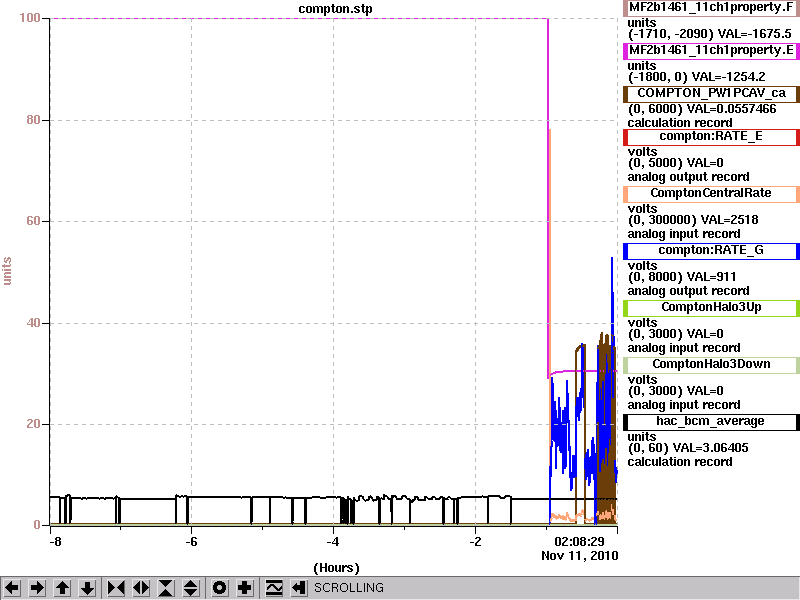
Task: Click the 40 y-axis tick label
Action: coord(33,323)
